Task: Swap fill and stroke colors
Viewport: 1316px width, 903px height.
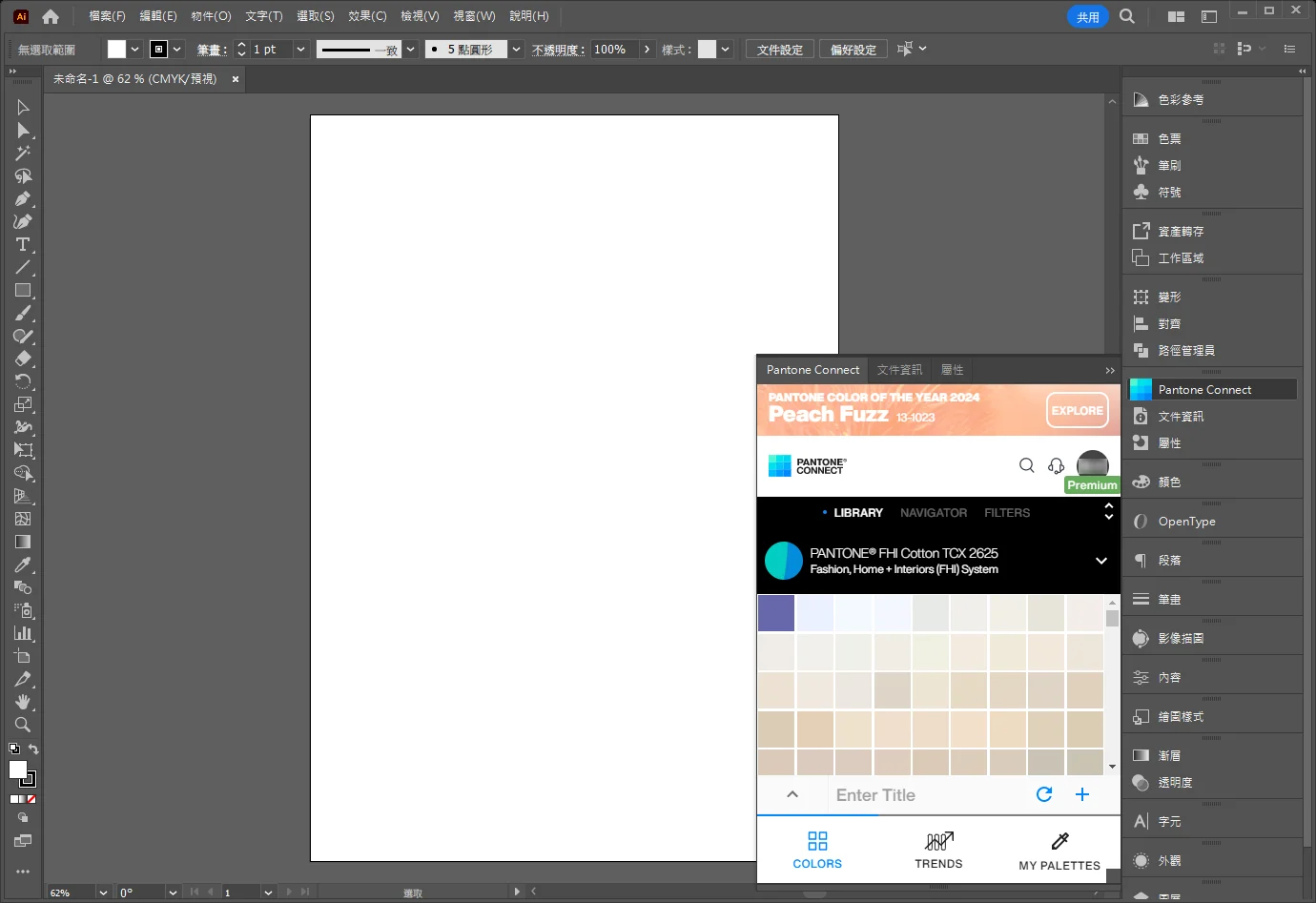Action: point(34,749)
